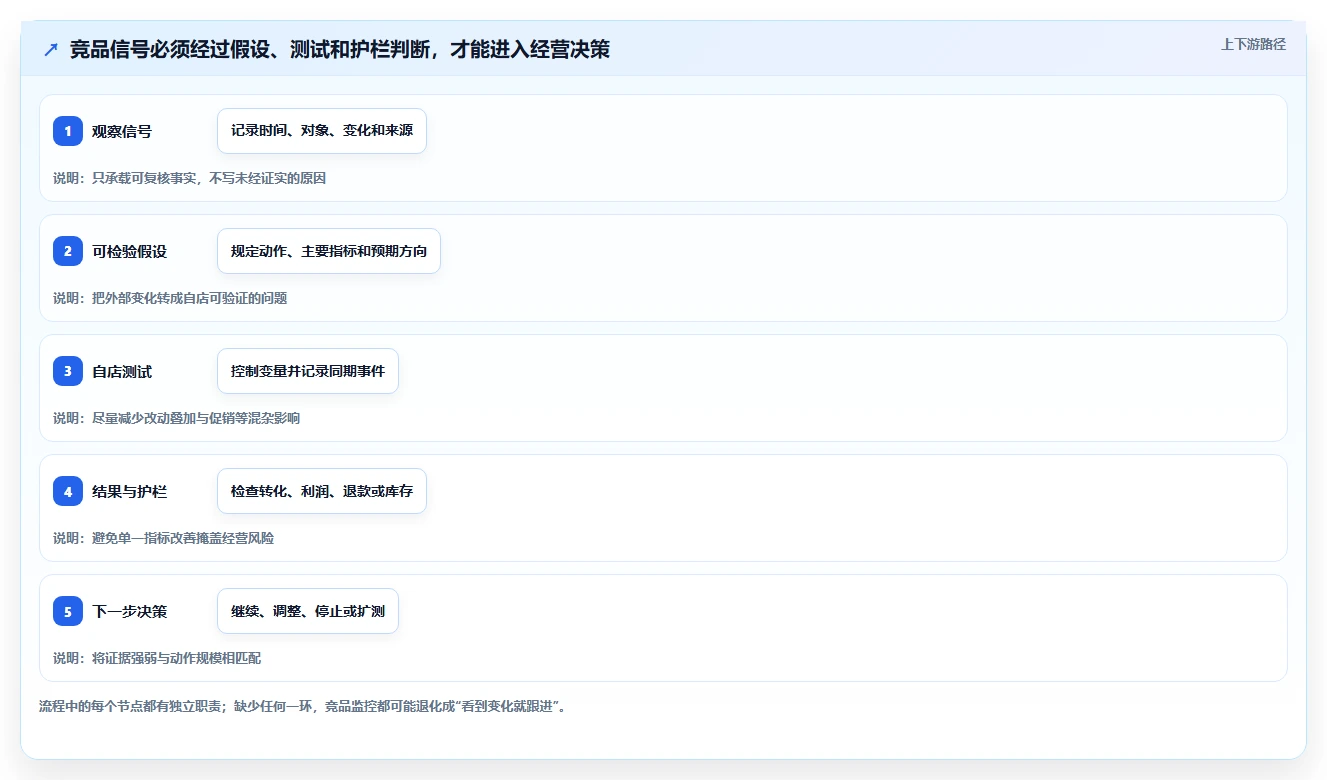The width and height of the screenshot is (1327, 780).
Task: Click the note 将证据强弱与动作规模相匹配
Action: click(157, 658)
